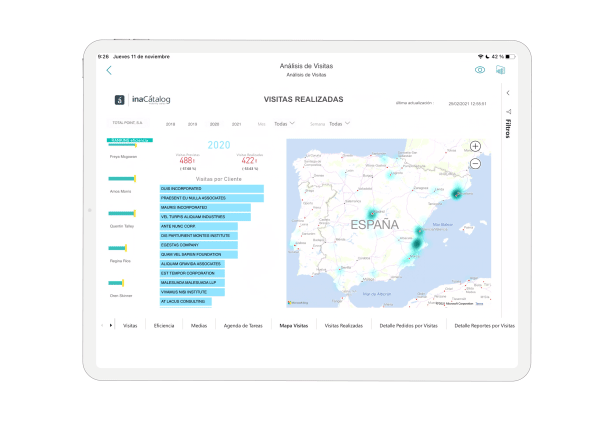Tap the back arrow in the header
This screenshot has height=431, width=600.
point(110,70)
